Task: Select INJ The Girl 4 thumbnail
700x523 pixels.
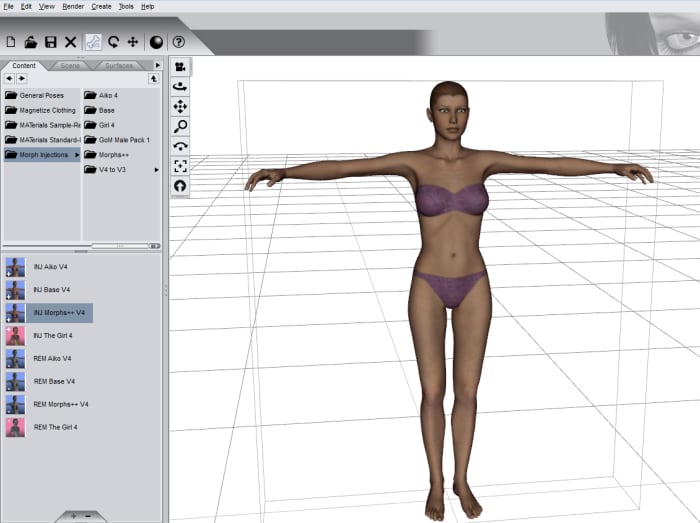Action: (15, 336)
